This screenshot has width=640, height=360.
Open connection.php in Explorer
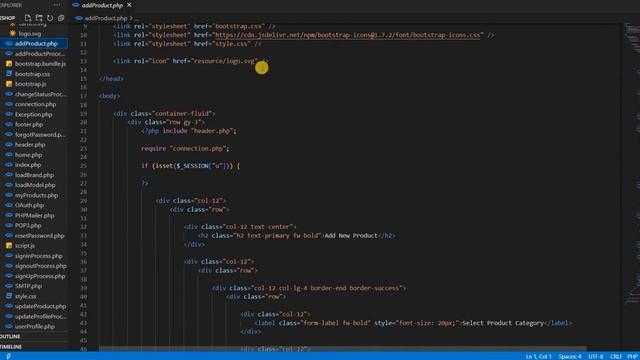(x=35, y=104)
